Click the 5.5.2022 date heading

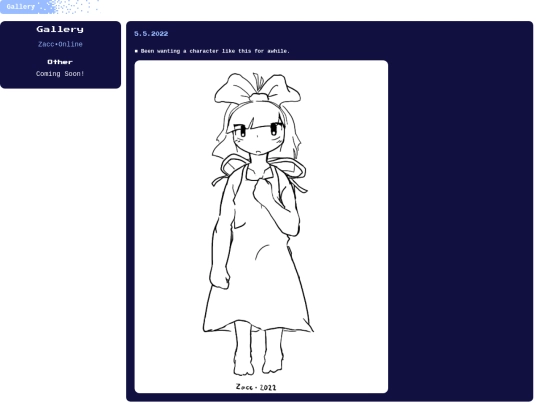tap(151, 34)
